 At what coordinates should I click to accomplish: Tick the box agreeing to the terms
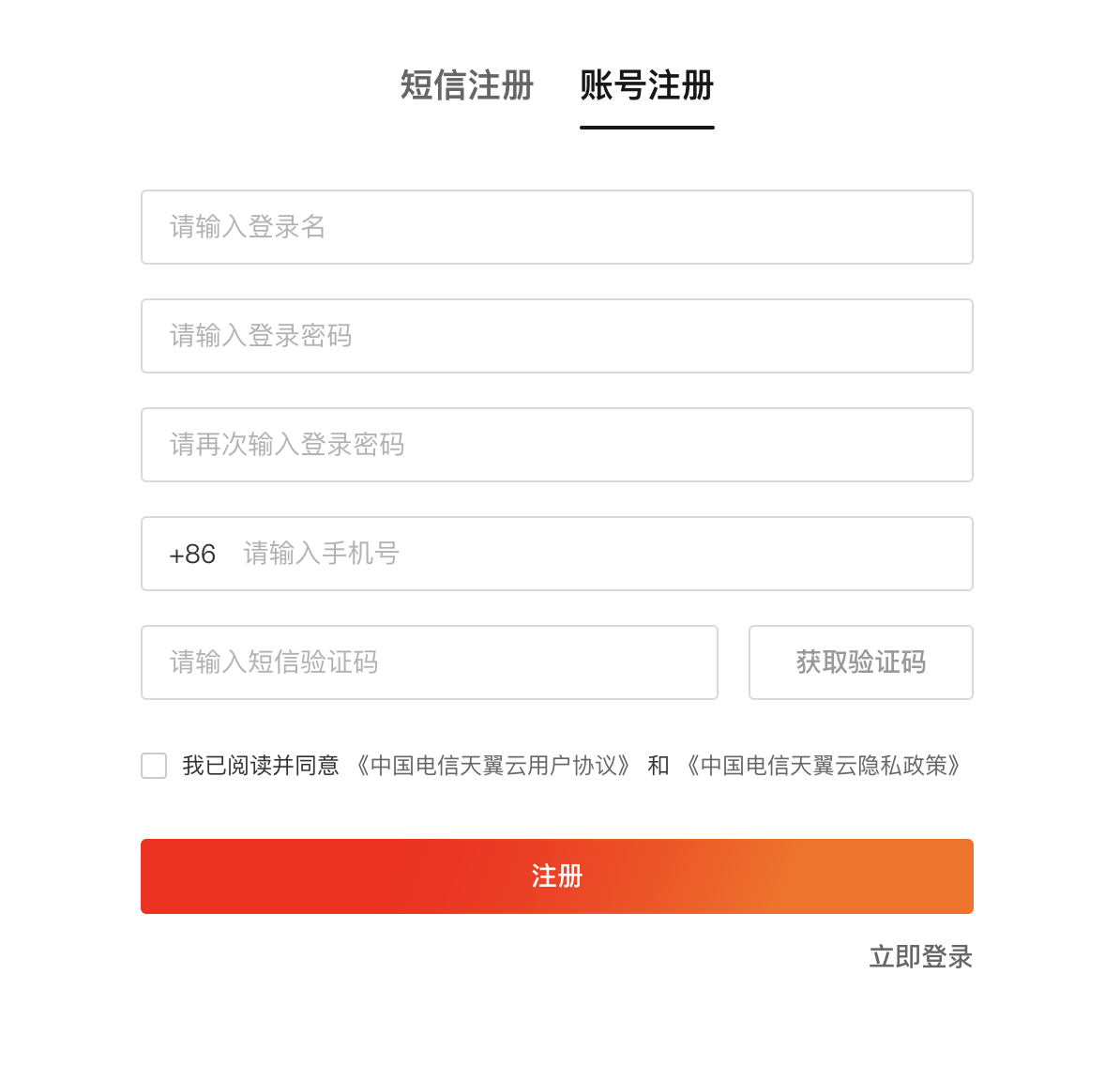(154, 766)
